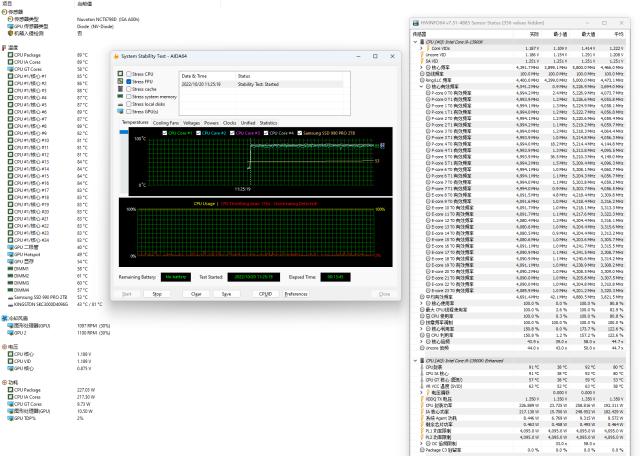Toggle CPU Core #3 graph checkbox
Image resolution: width=640 pixels, height=456 pixels.
tap(232, 133)
